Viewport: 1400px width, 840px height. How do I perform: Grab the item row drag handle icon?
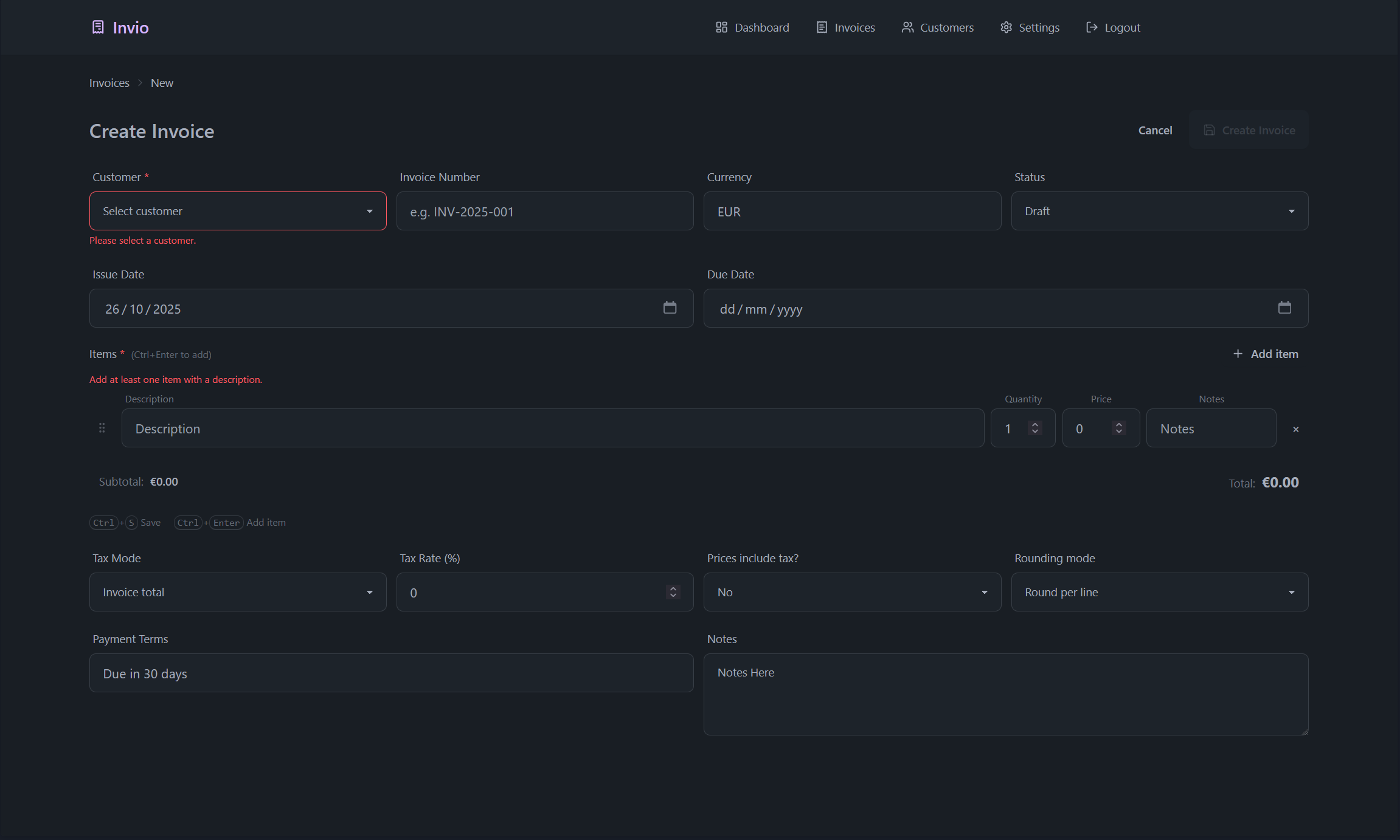point(102,428)
